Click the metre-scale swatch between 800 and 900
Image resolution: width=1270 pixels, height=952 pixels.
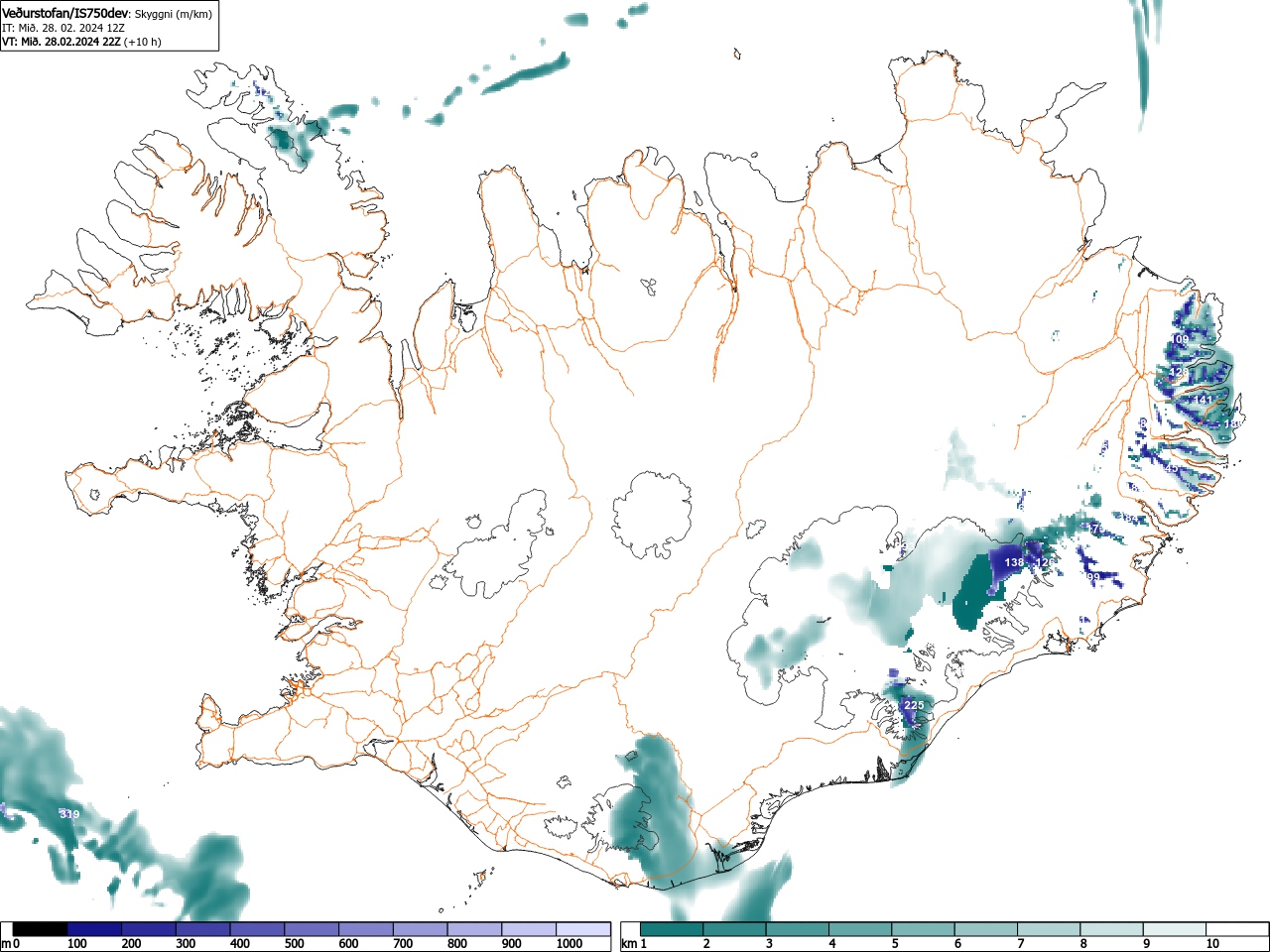474,929
